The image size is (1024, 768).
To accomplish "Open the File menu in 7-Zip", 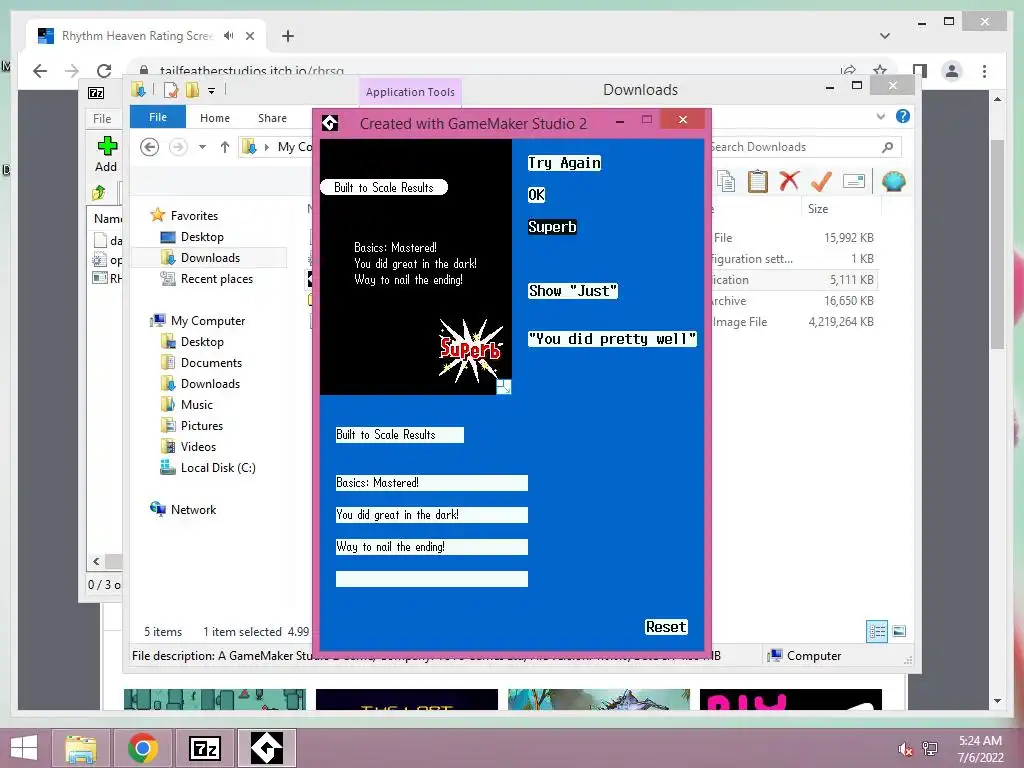I will [102, 118].
